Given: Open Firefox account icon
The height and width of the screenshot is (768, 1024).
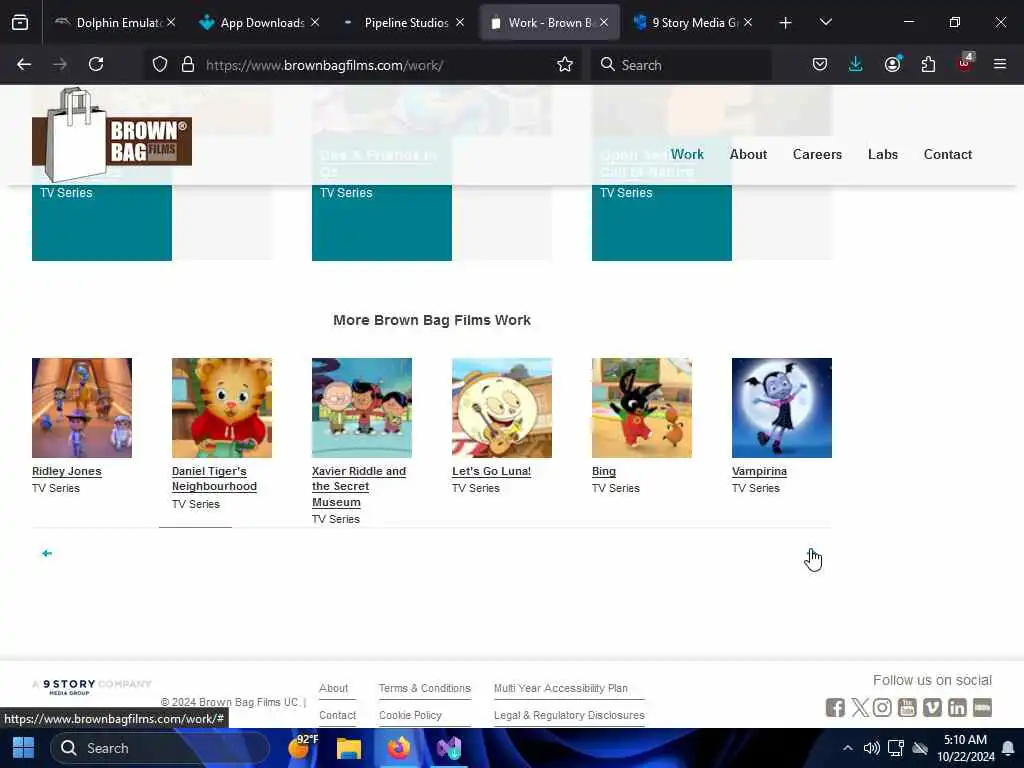Looking at the screenshot, I should pyautogui.click(x=892, y=64).
